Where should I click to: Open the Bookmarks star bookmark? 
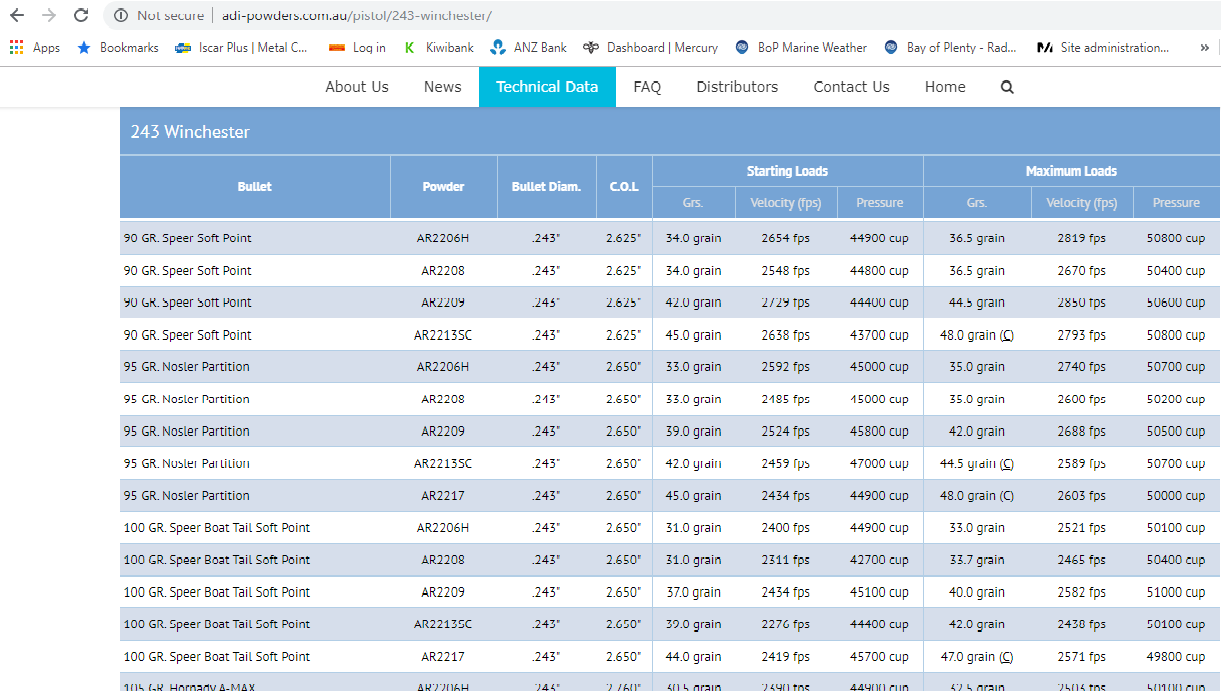click(117, 47)
